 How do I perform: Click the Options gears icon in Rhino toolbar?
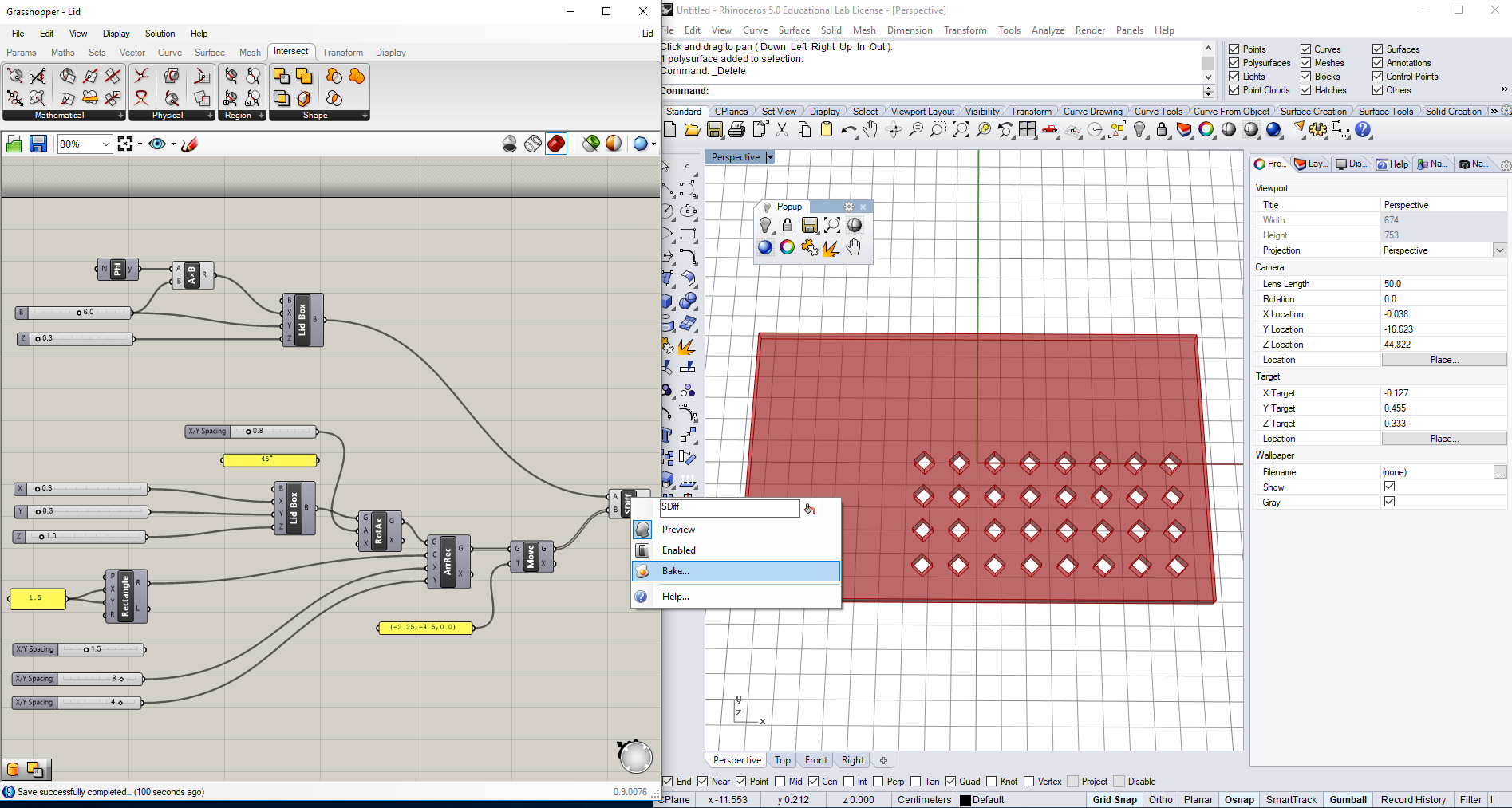[x=1318, y=129]
